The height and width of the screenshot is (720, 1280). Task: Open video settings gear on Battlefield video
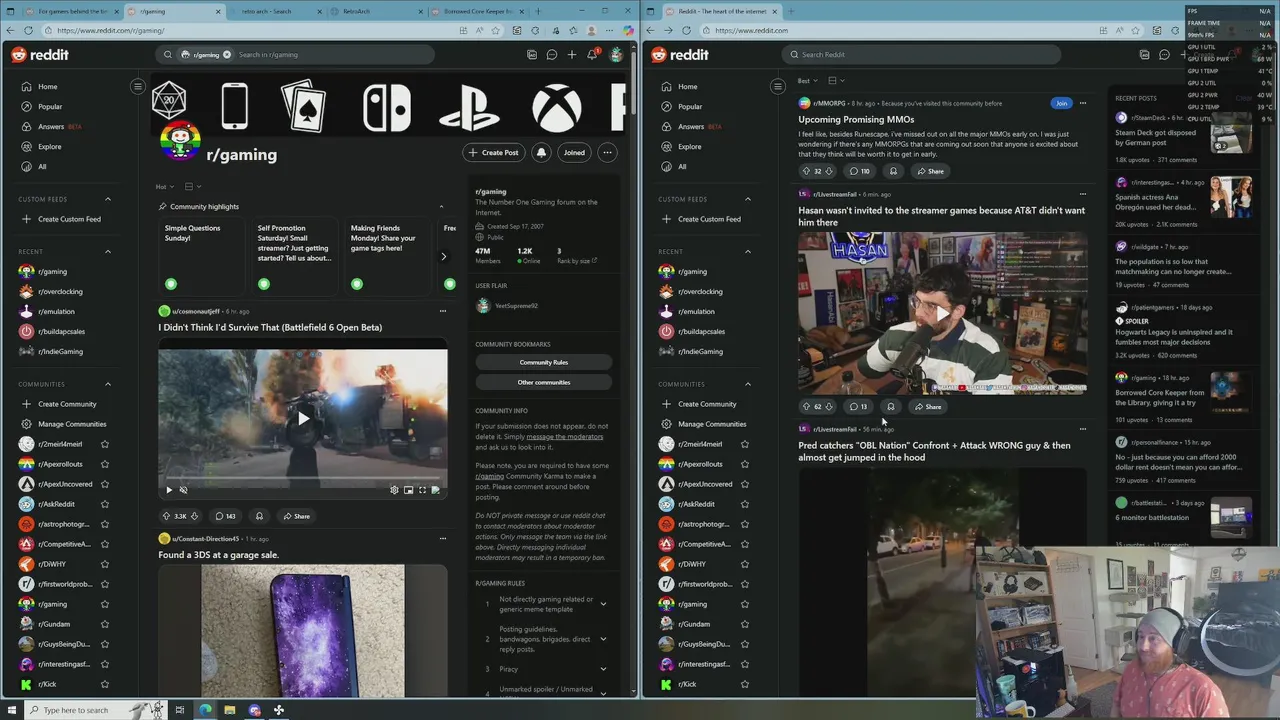pos(394,490)
